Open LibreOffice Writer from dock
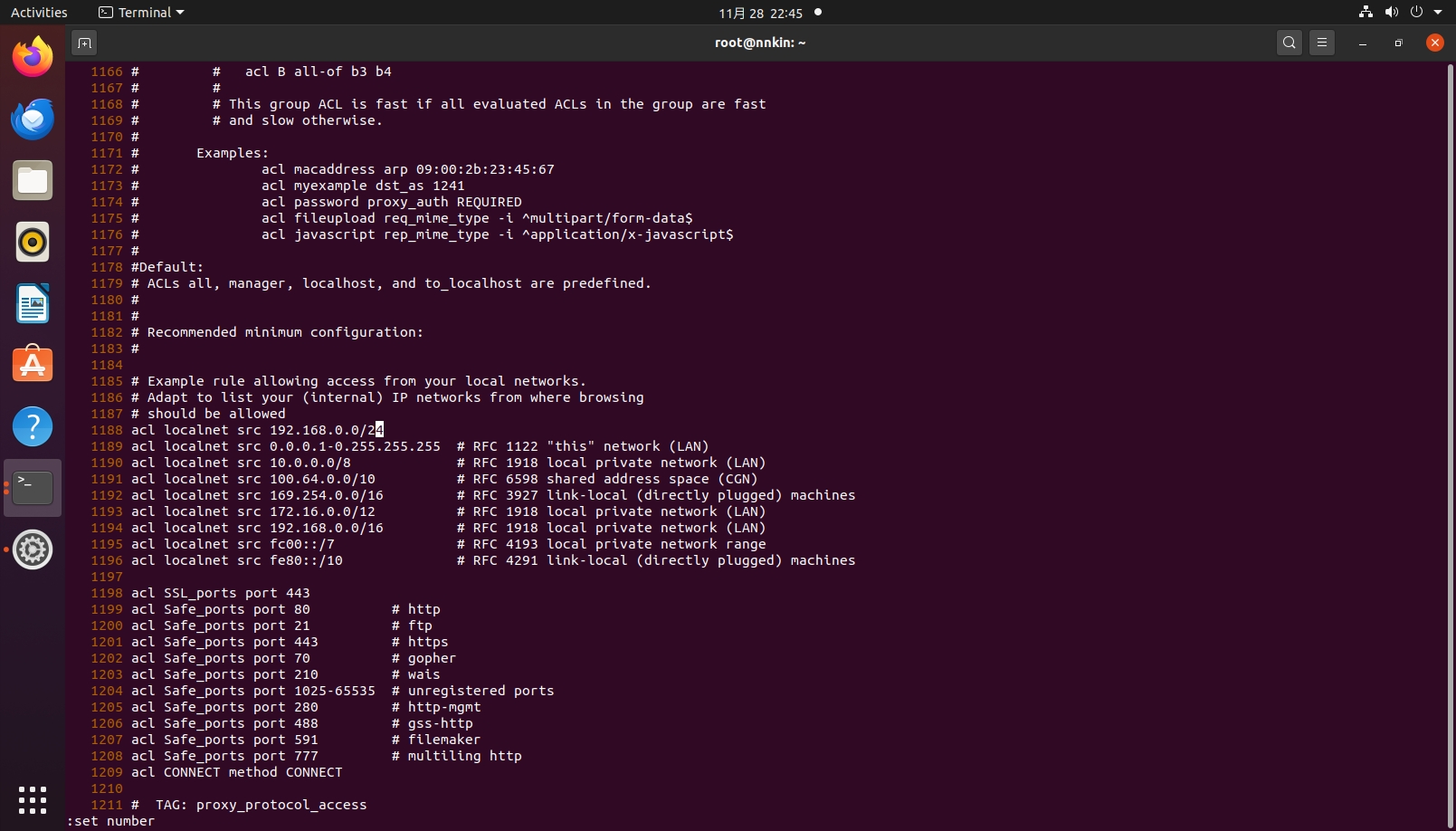 coord(33,304)
